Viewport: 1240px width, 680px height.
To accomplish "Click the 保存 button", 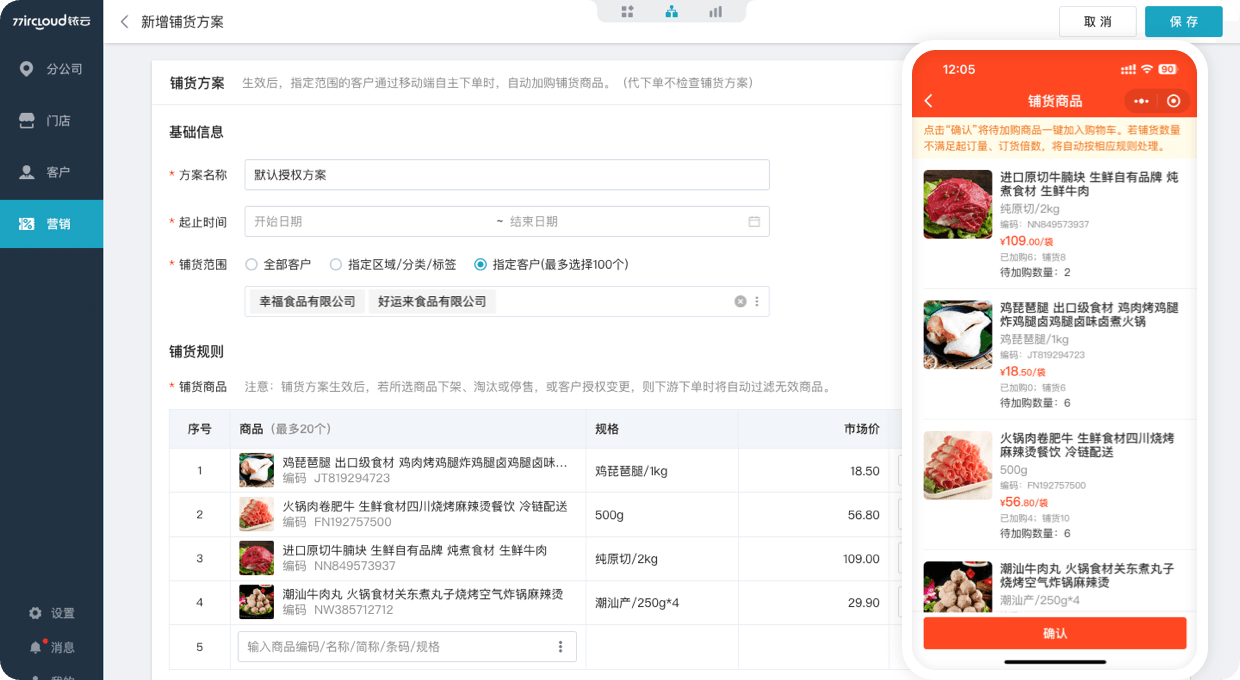I will (1183, 22).
